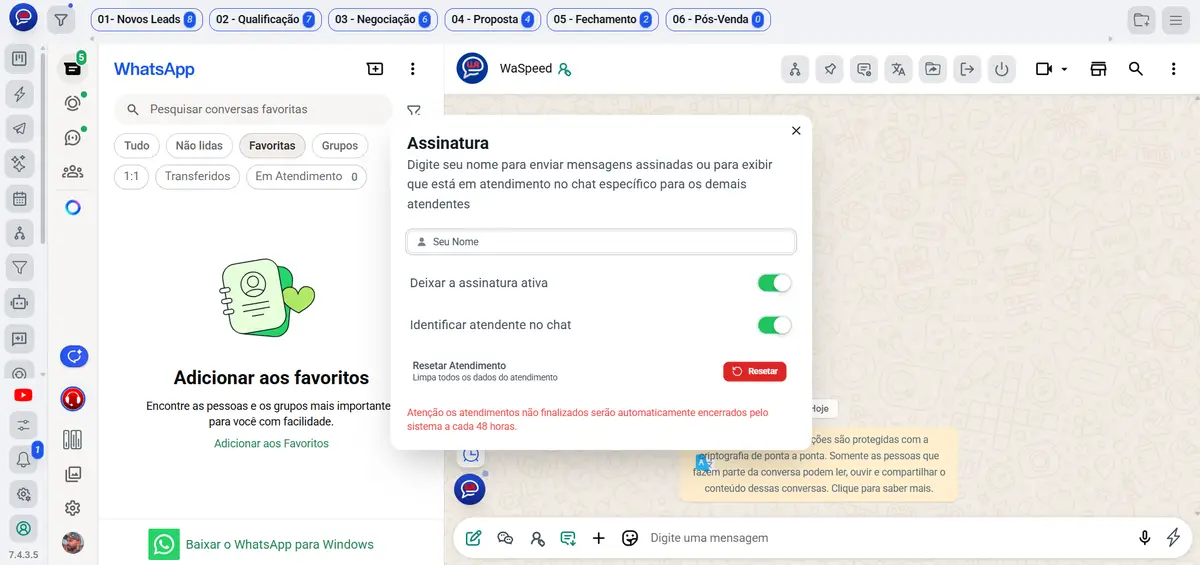Viewport: 1200px width, 565px height.
Task: Click the pin chat icon in header
Action: (829, 69)
